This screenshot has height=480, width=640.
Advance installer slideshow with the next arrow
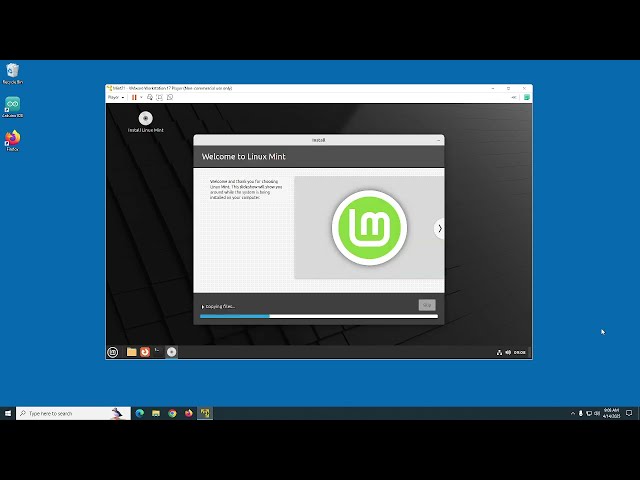coord(440,229)
